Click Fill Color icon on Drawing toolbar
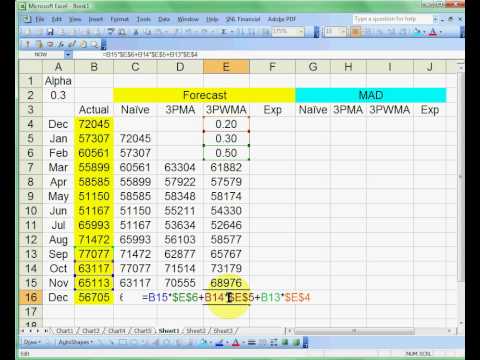480x360 pixels. [203, 342]
